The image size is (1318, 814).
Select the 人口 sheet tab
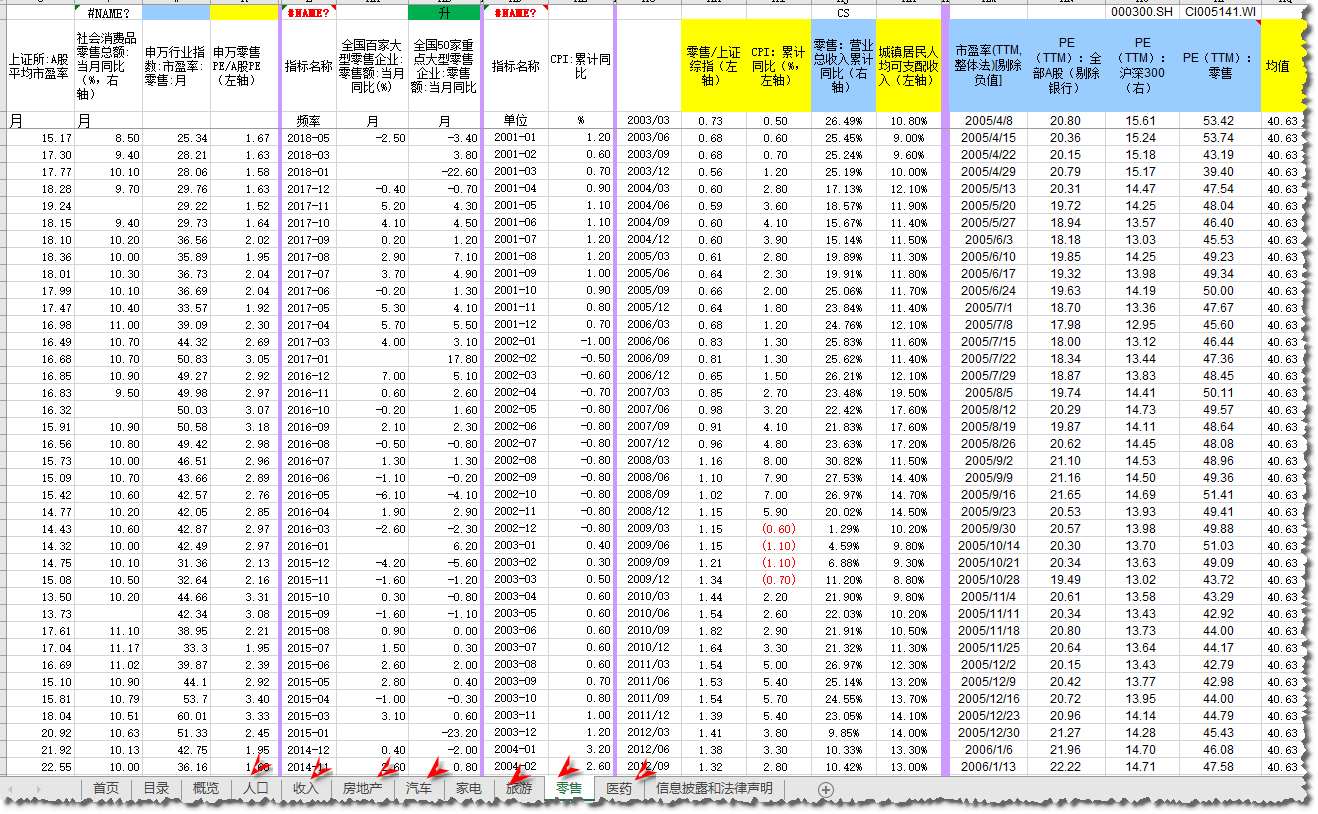click(x=256, y=789)
